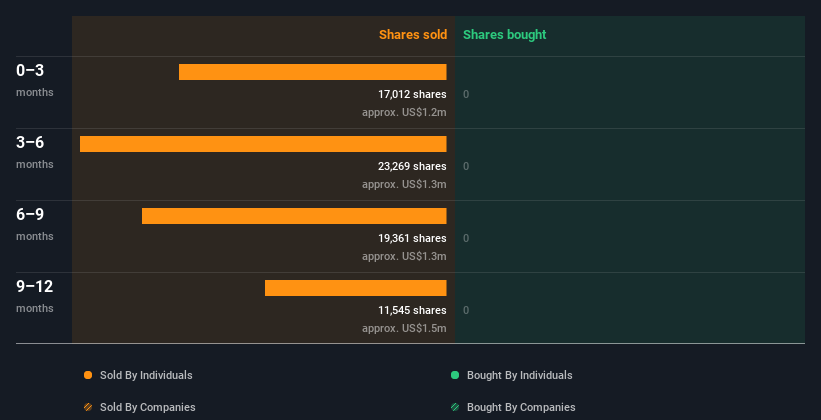Click the 9–12 months orange bar
The height and width of the screenshot is (420, 821).
pyautogui.click(x=356, y=288)
